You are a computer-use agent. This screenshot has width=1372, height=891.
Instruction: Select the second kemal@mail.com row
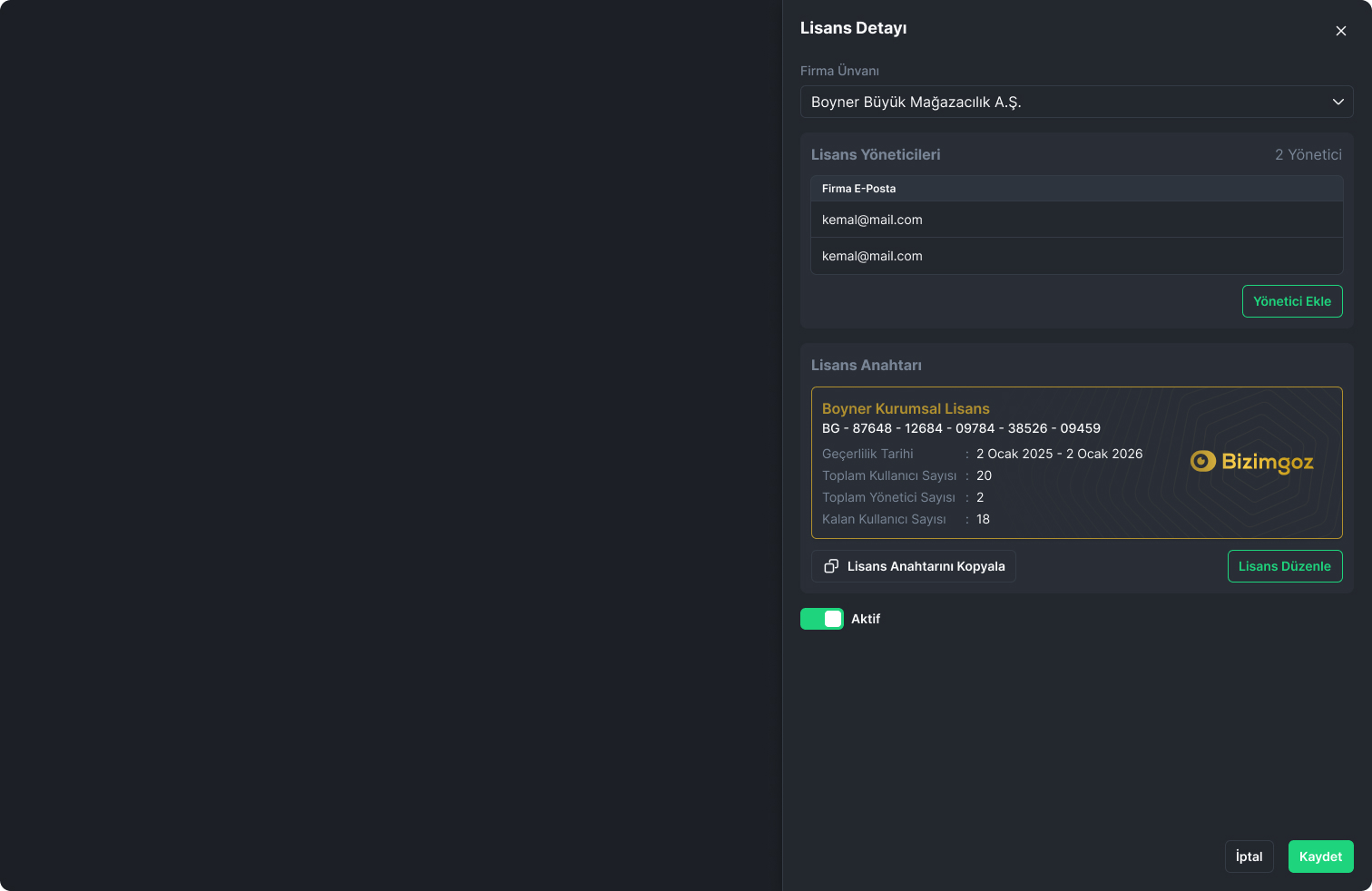(x=1076, y=256)
